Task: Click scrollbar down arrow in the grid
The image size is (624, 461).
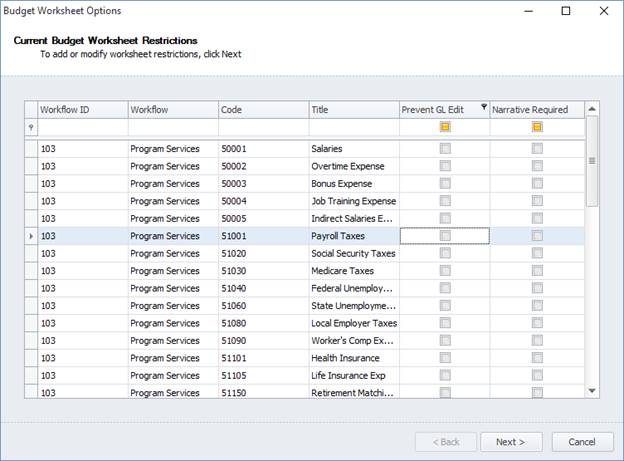Action: tap(592, 391)
